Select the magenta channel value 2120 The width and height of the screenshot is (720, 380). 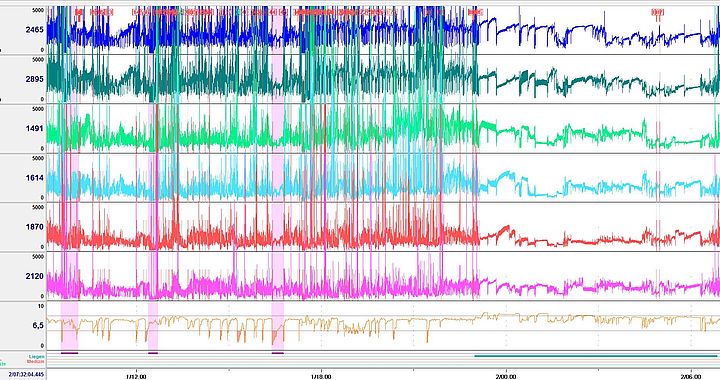[x=34, y=276]
